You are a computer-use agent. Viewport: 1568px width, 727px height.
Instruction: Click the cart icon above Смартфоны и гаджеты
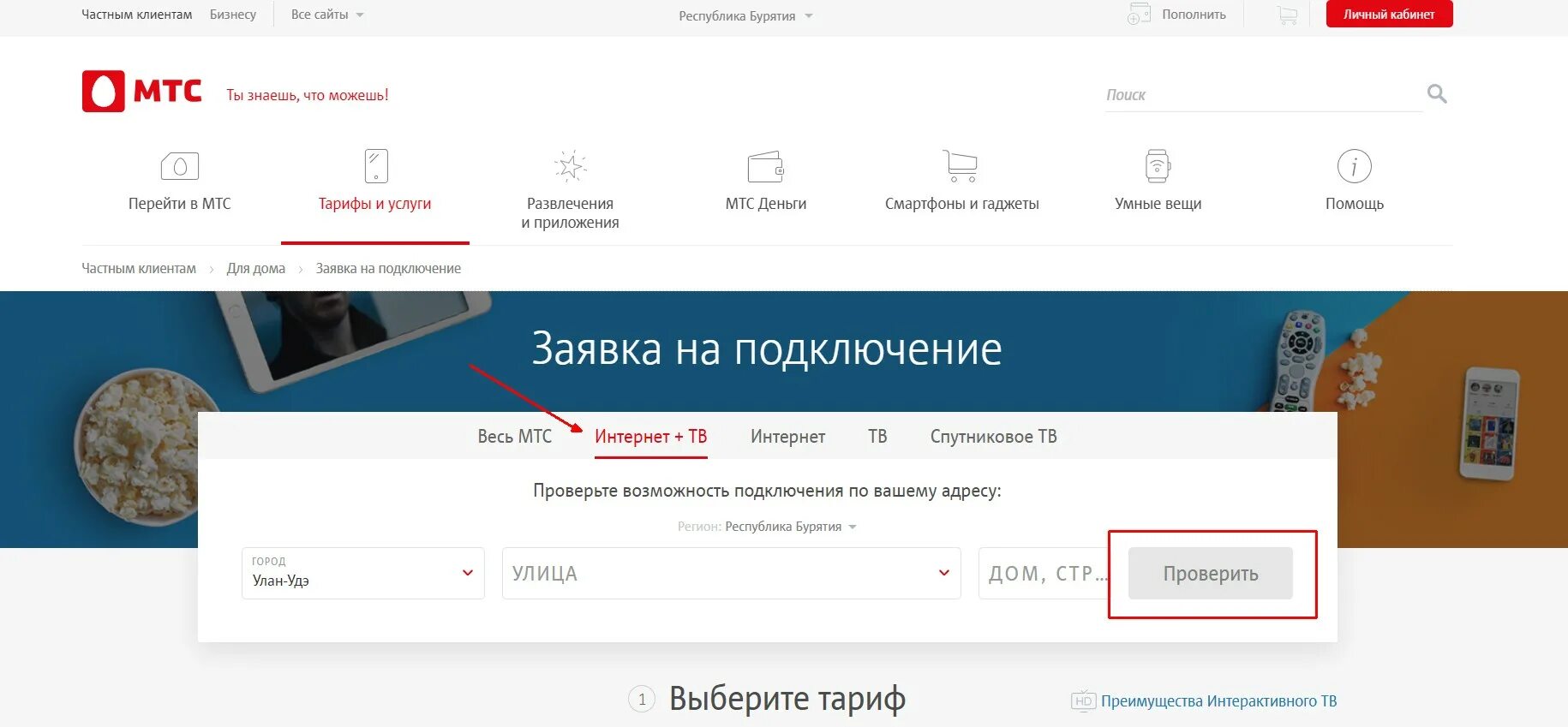tap(961, 166)
